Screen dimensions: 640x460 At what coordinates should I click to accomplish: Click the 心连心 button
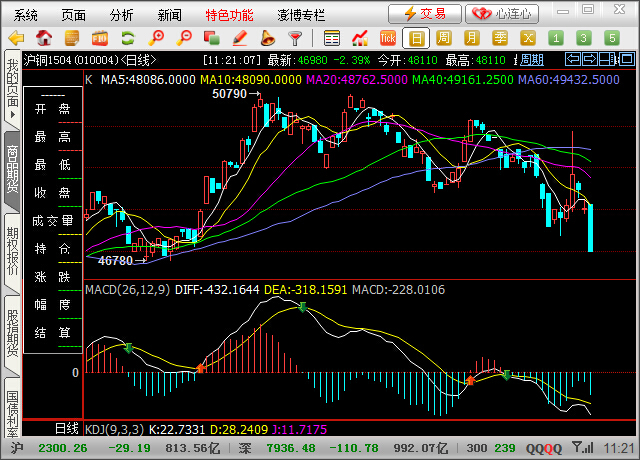click(x=503, y=13)
